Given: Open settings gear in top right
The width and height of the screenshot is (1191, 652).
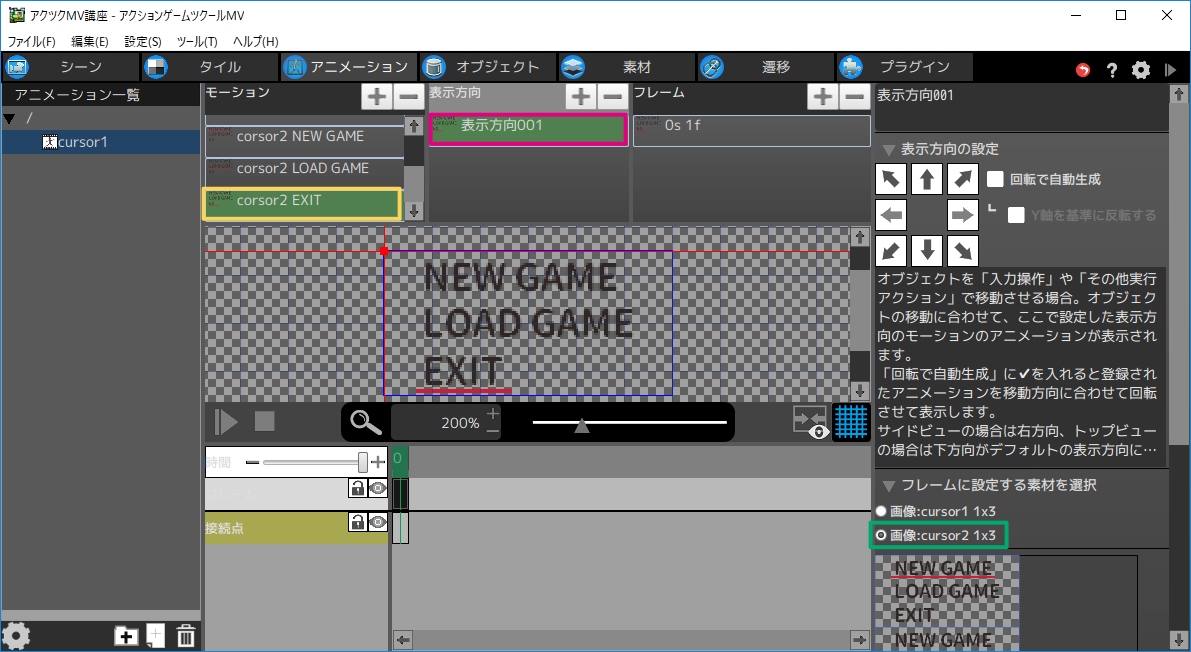Looking at the screenshot, I should (1140, 70).
